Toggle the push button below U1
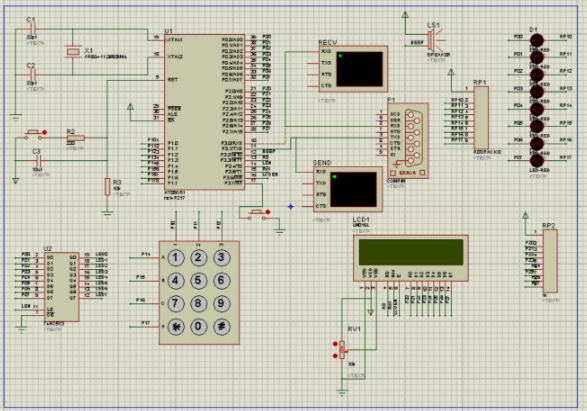This screenshot has width=587, height=411. tap(257, 214)
